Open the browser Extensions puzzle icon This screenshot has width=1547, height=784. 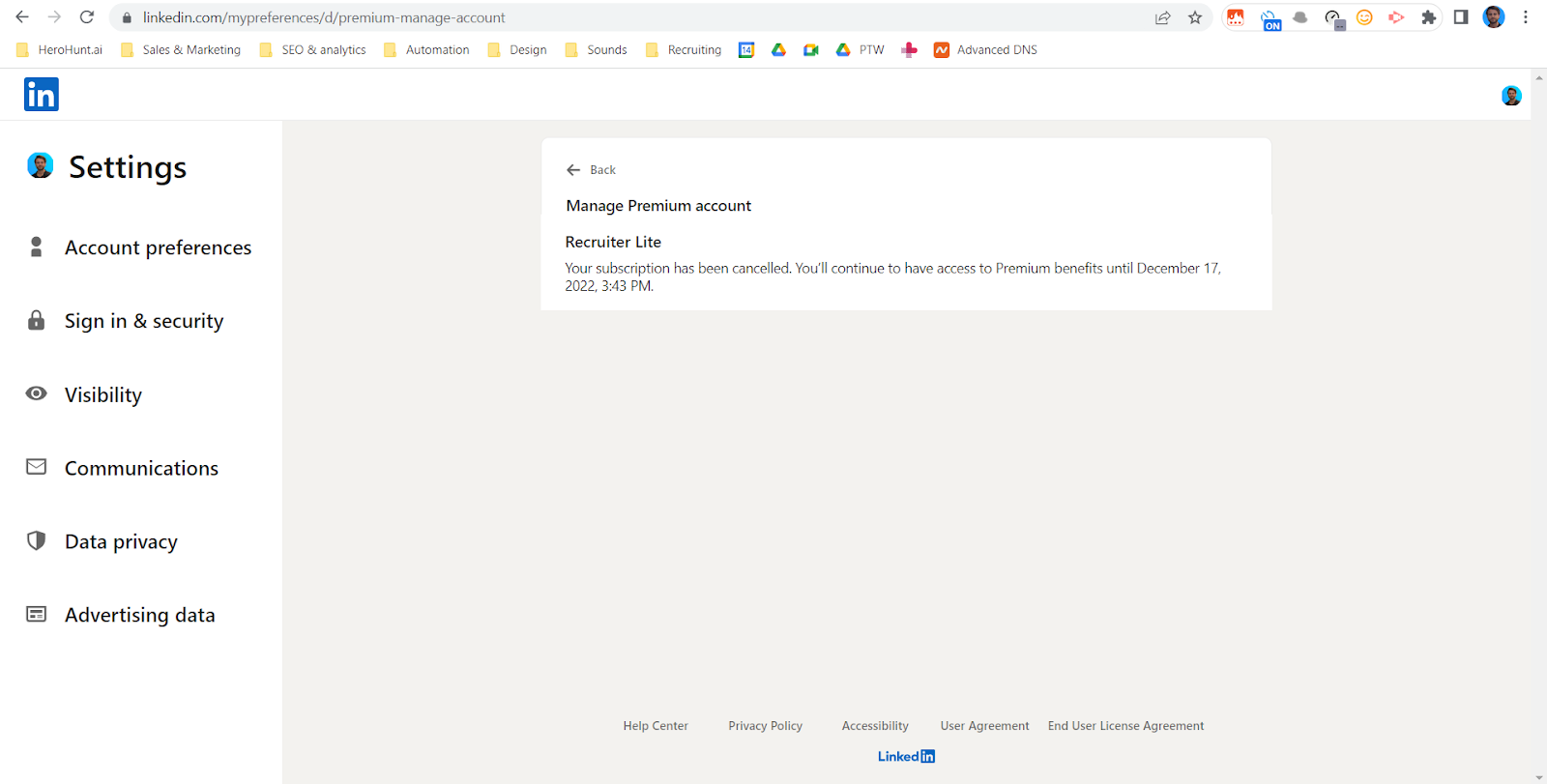coord(1428,17)
